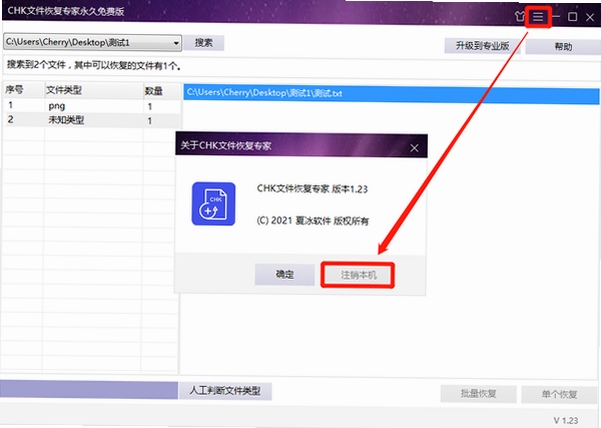Select the 未知类型 row
This screenshot has height=428, width=601.
click(91, 120)
